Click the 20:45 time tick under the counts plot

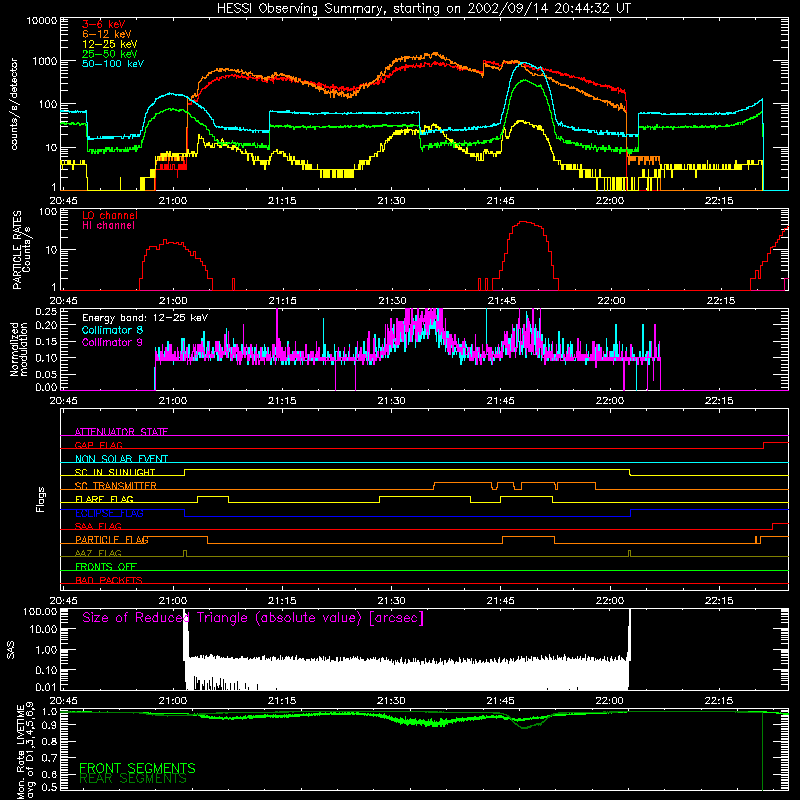(x=64, y=201)
